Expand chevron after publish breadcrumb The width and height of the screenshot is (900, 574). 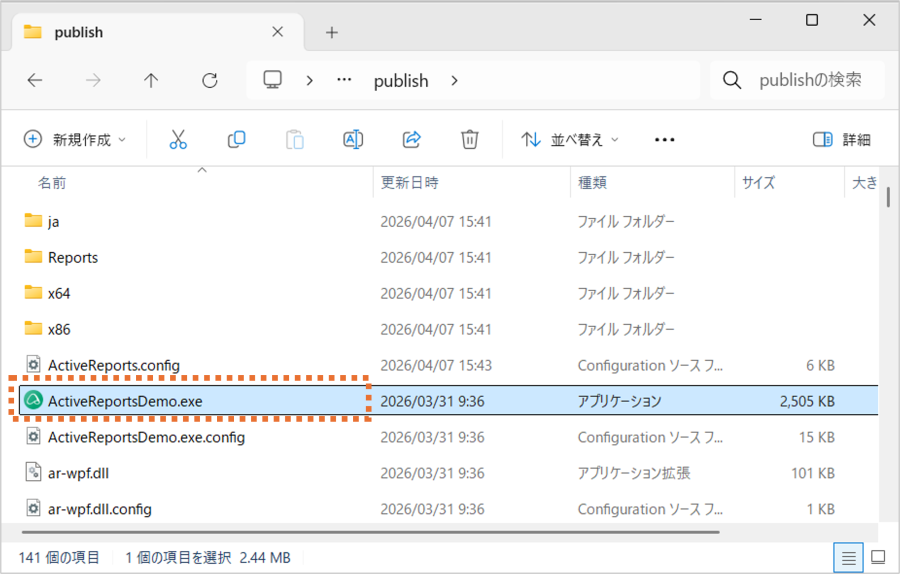tap(455, 80)
